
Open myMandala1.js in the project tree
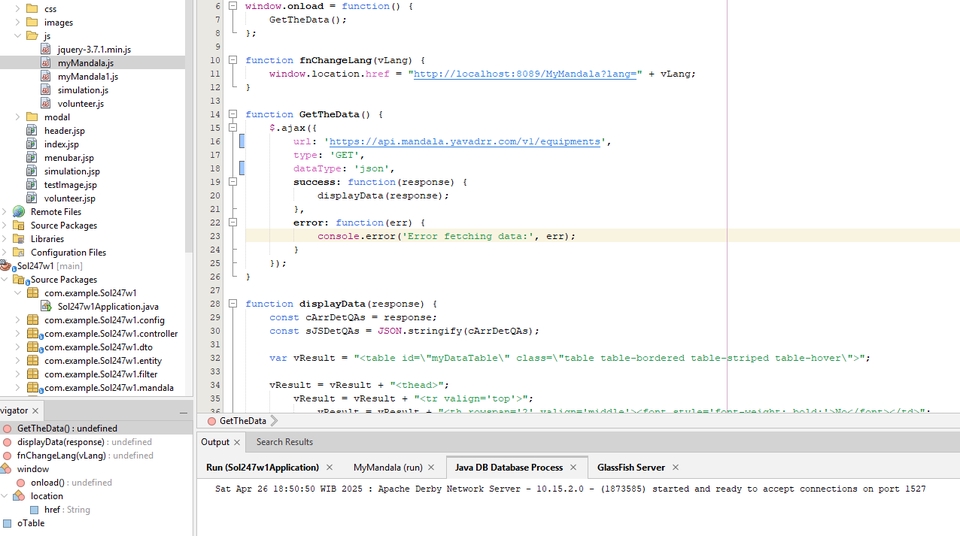click(88, 77)
